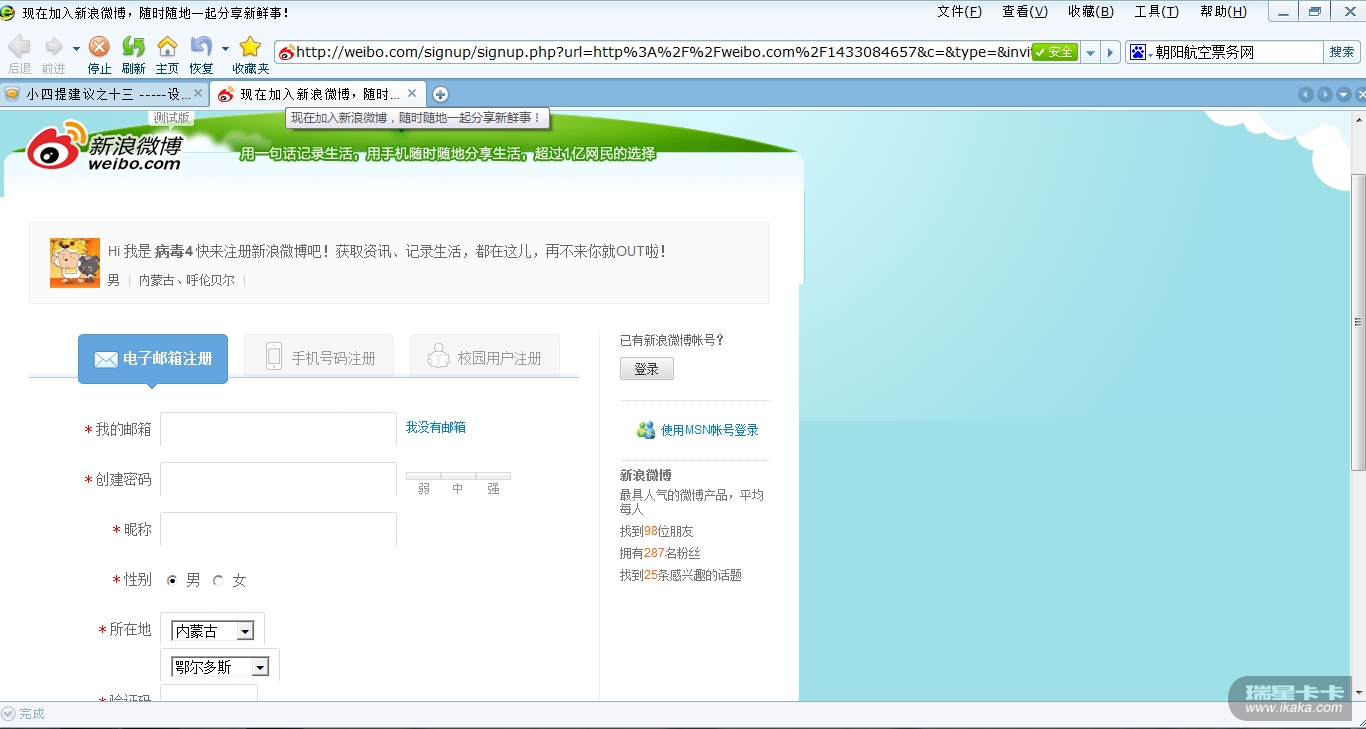Click the 登录 button
The width and height of the screenshot is (1366, 729).
[647, 369]
